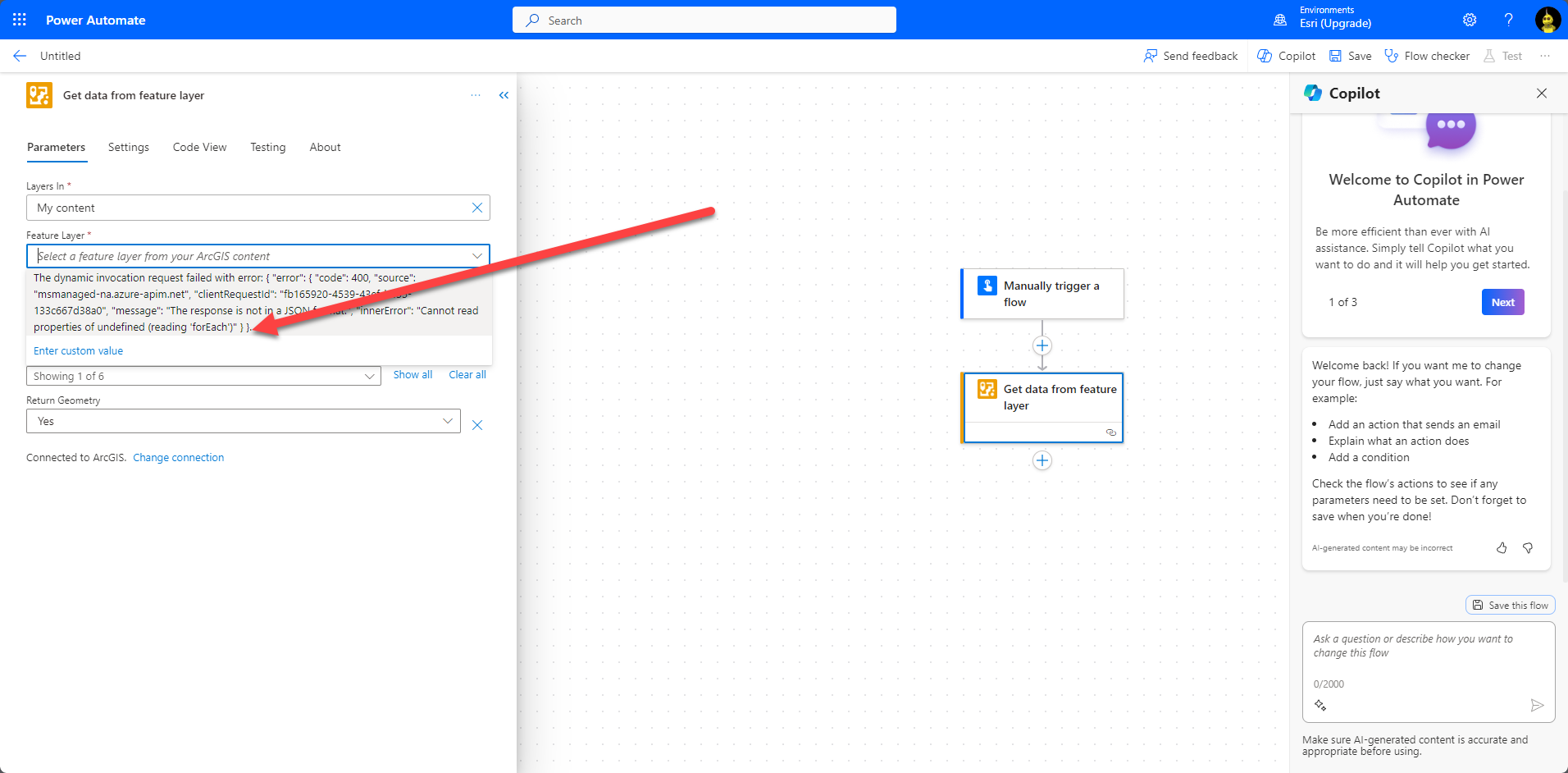Click the ArcGIS icon on canvas card
The image size is (1568, 773).
tap(987, 389)
